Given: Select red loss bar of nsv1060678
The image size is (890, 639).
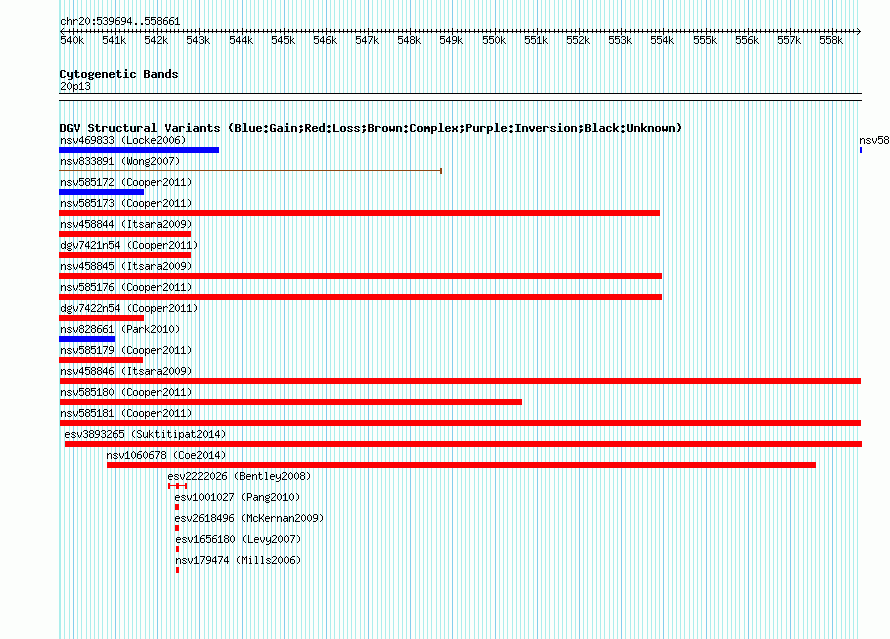Looking at the screenshot, I should tap(461, 465).
